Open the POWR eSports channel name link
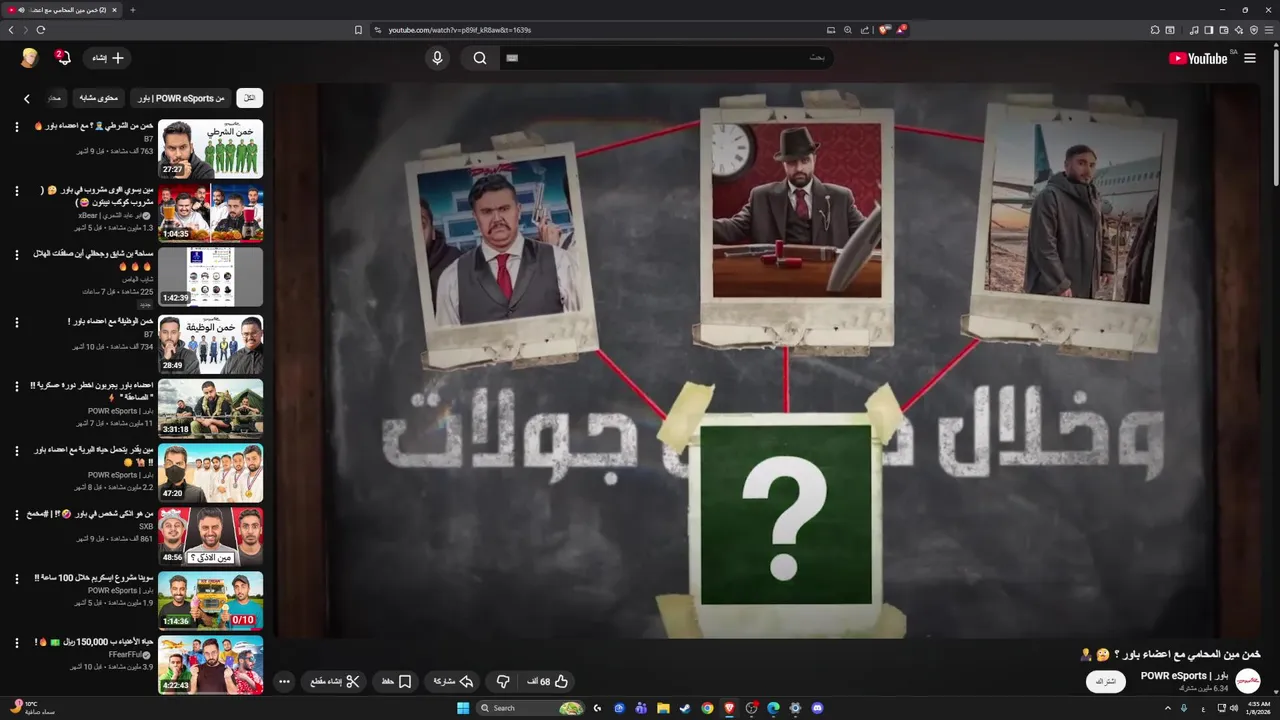The height and width of the screenshot is (720, 1280). point(1184,675)
